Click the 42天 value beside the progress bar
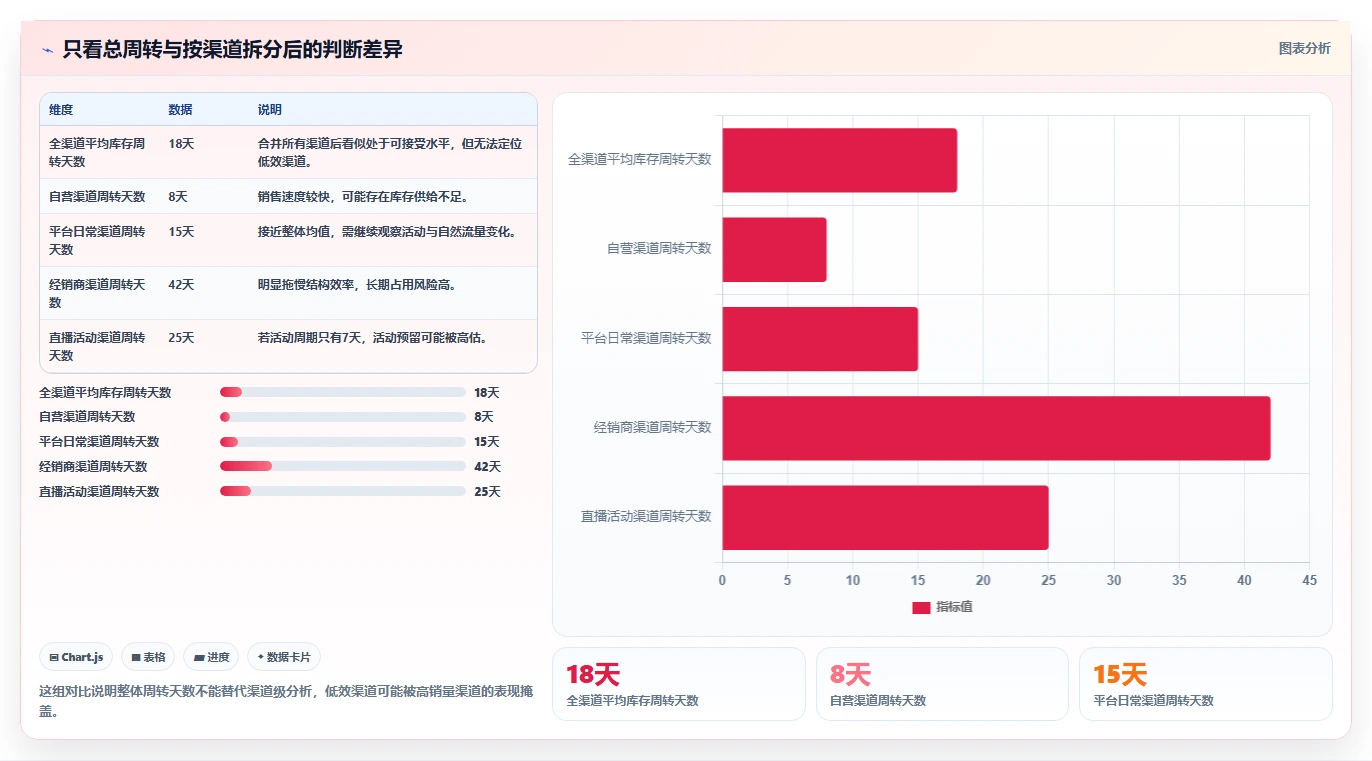This screenshot has height=761, width=1372. click(488, 467)
